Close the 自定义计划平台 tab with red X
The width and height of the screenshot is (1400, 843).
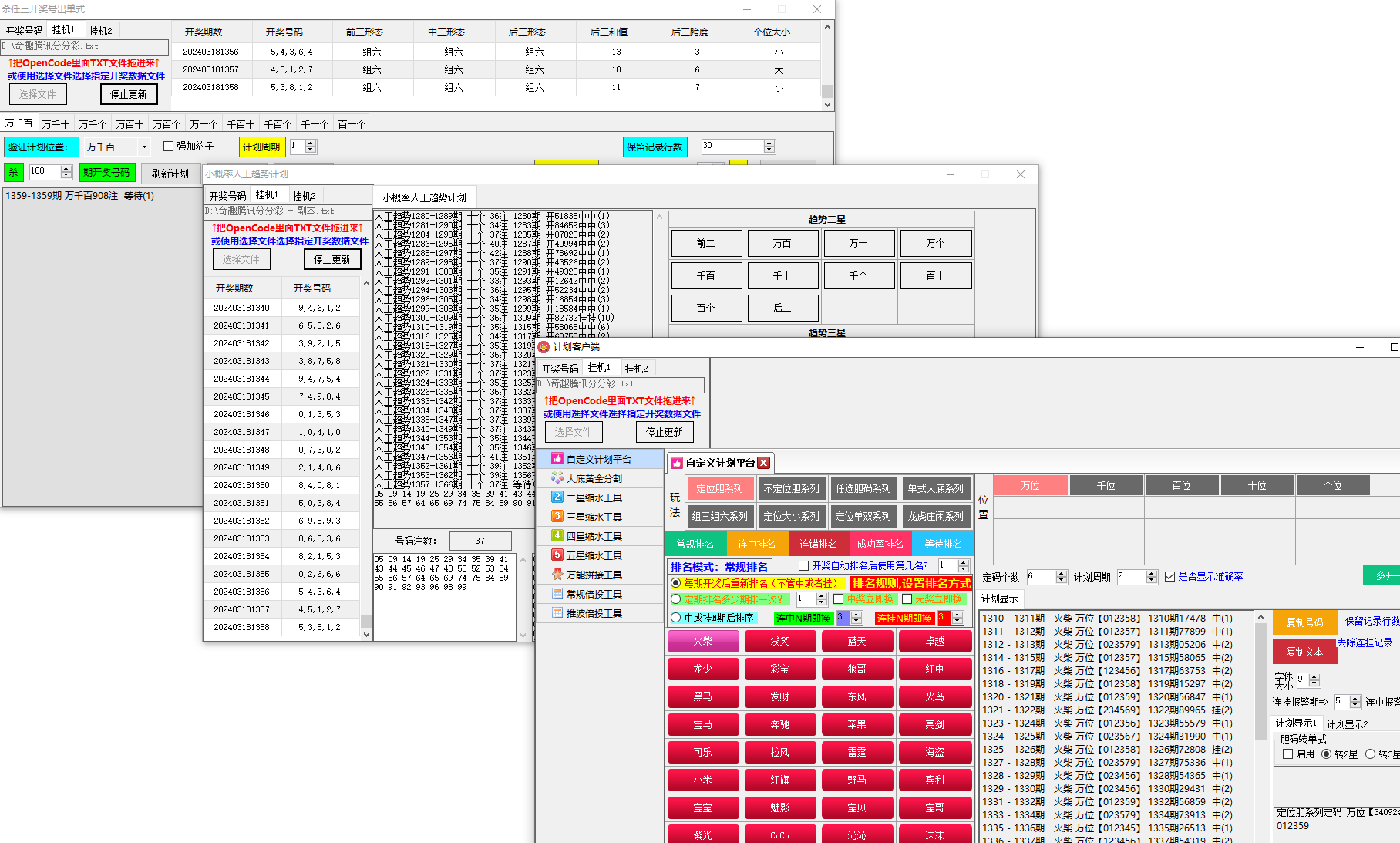(x=763, y=463)
